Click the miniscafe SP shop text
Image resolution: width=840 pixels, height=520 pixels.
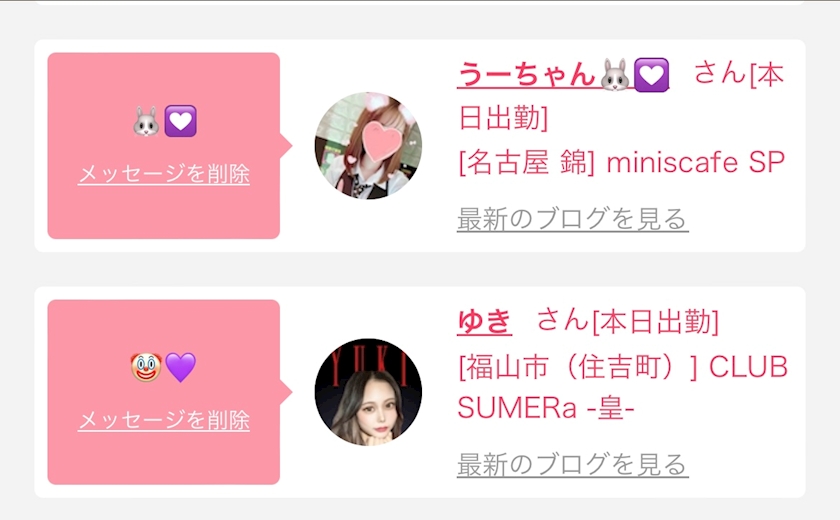coord(695,162)
